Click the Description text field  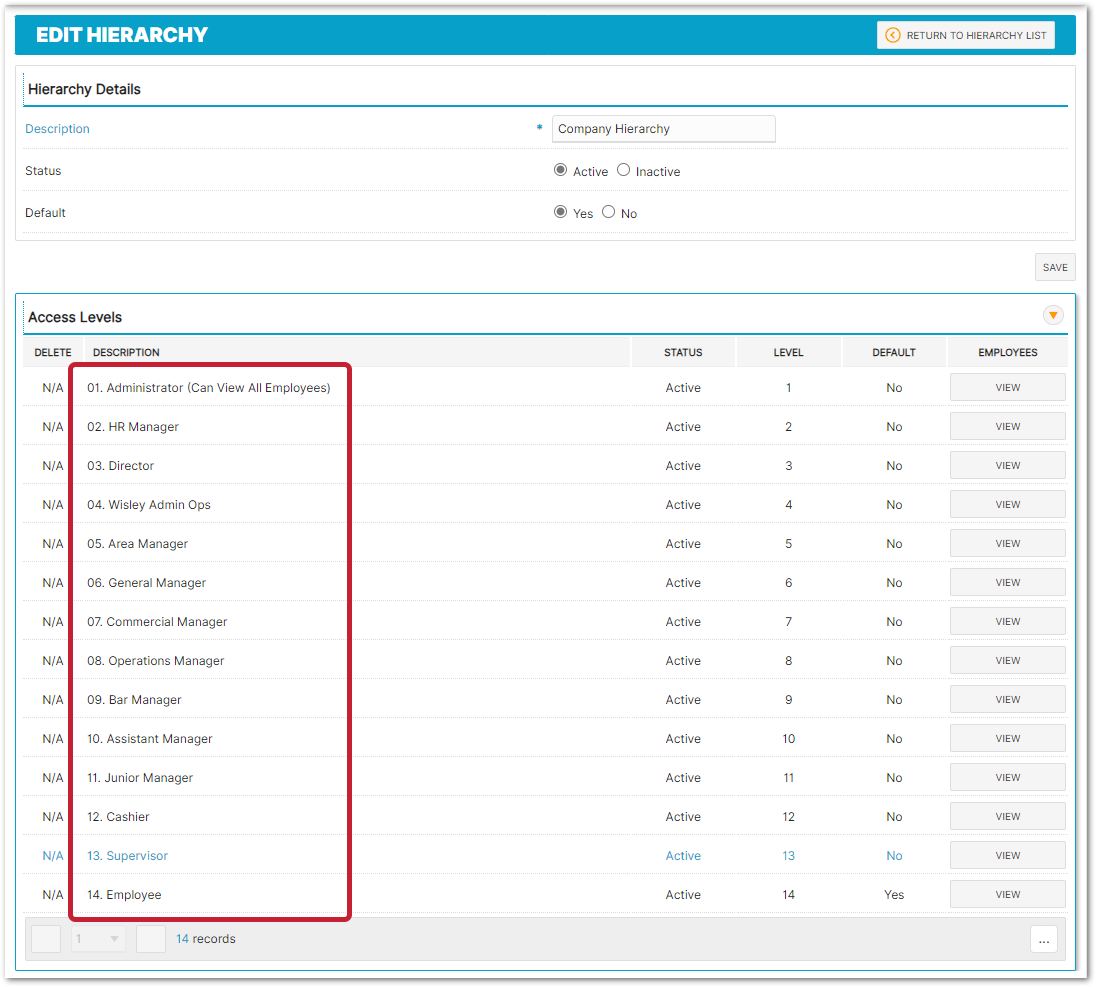tap(663, 129)
